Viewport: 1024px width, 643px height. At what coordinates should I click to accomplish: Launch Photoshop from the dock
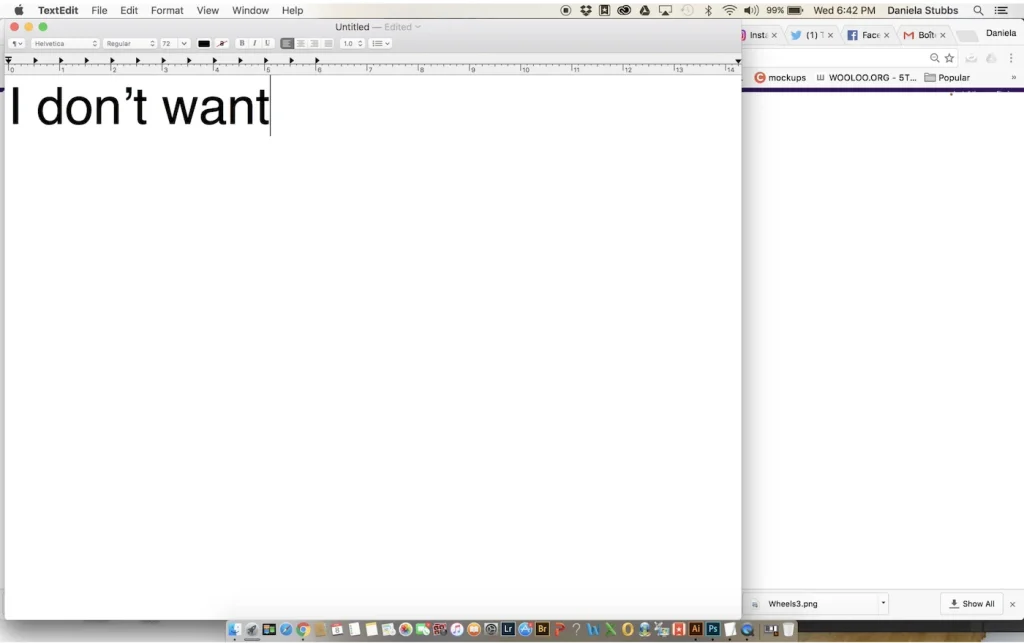714,630
